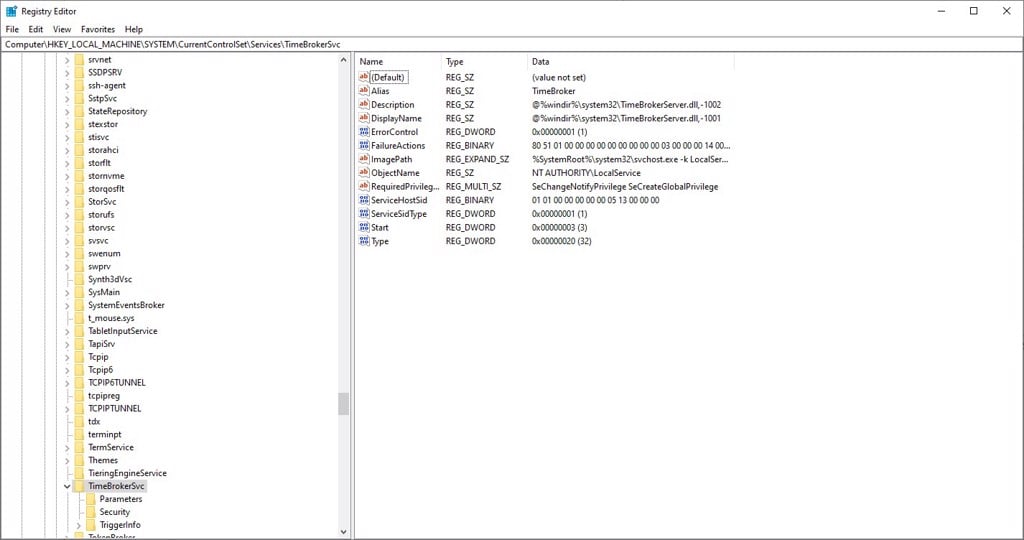Viewport: 1024px width, 540px height.
Task: Click the string icon beside (Default) value
Action: (364, 77)
